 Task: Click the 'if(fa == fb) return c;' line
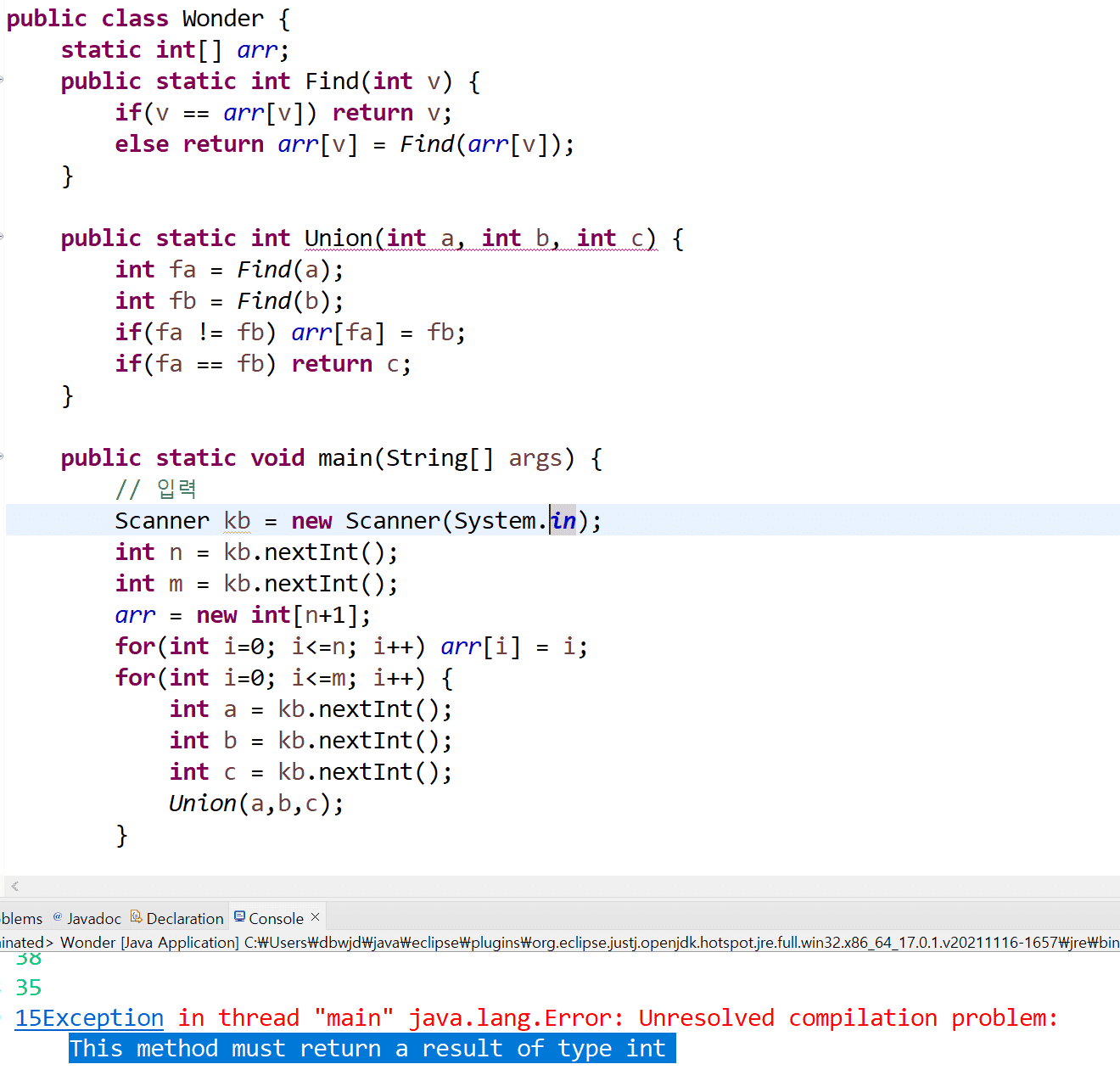263,364
